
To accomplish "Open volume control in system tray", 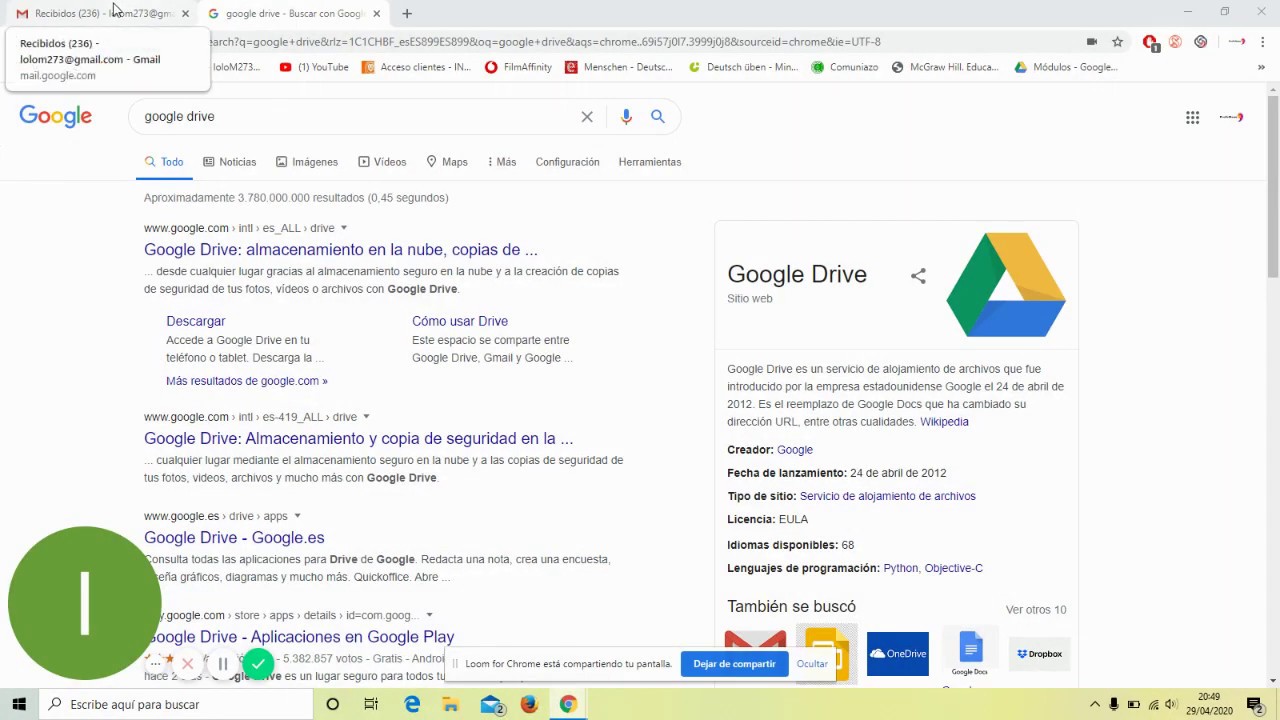I will pos(1171,704).
